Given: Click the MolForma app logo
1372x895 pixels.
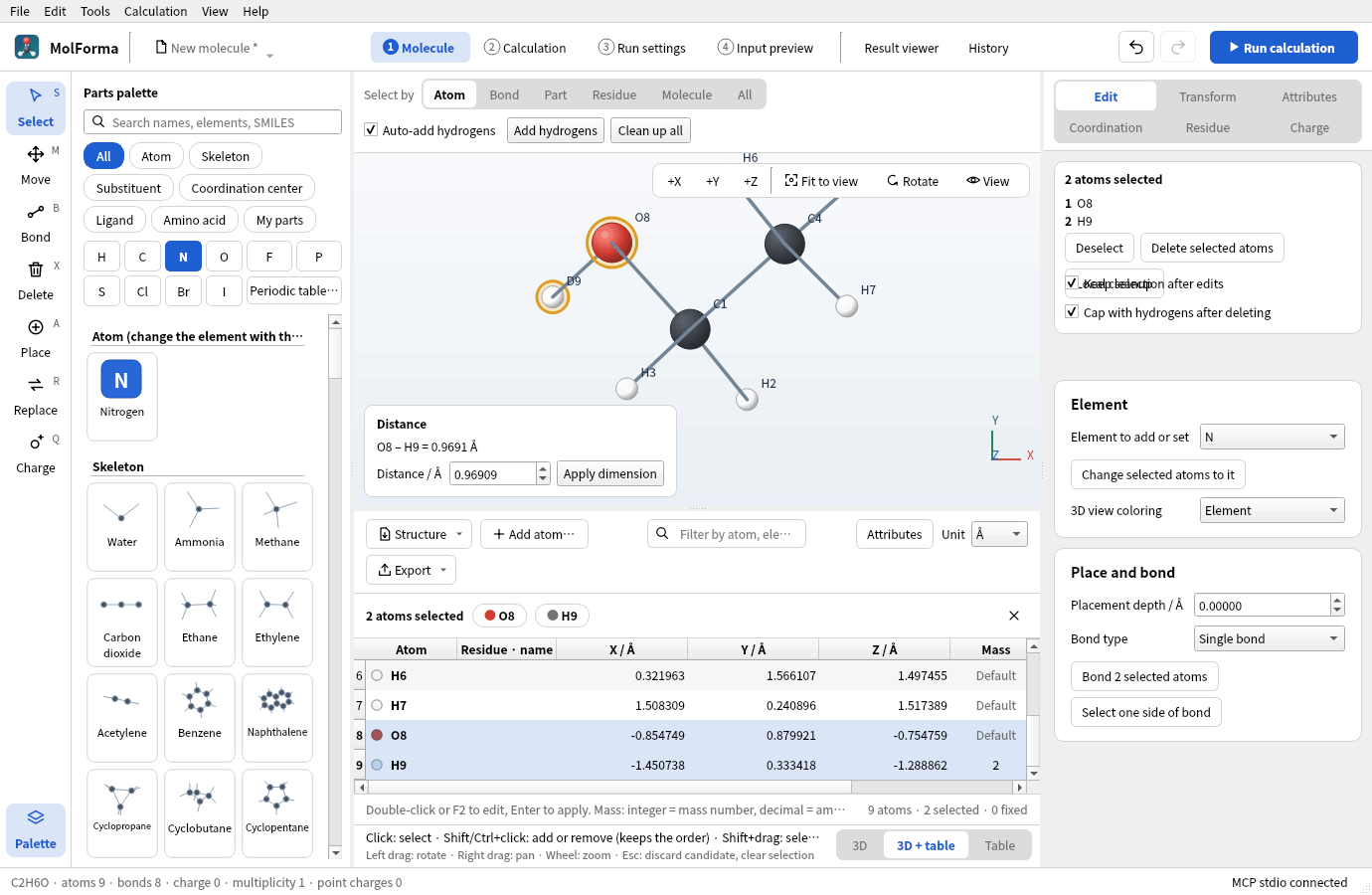Looking at the screenshot, I should click(x=27, y=48).
